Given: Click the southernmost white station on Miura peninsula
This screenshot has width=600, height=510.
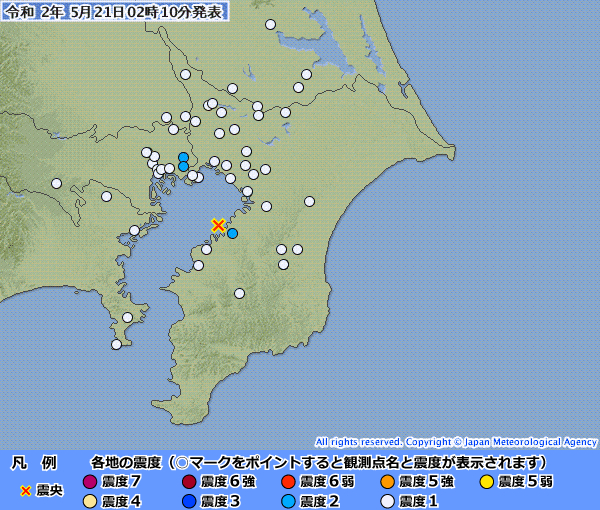Looking at the screenshot, I should [x=116, y=344].
